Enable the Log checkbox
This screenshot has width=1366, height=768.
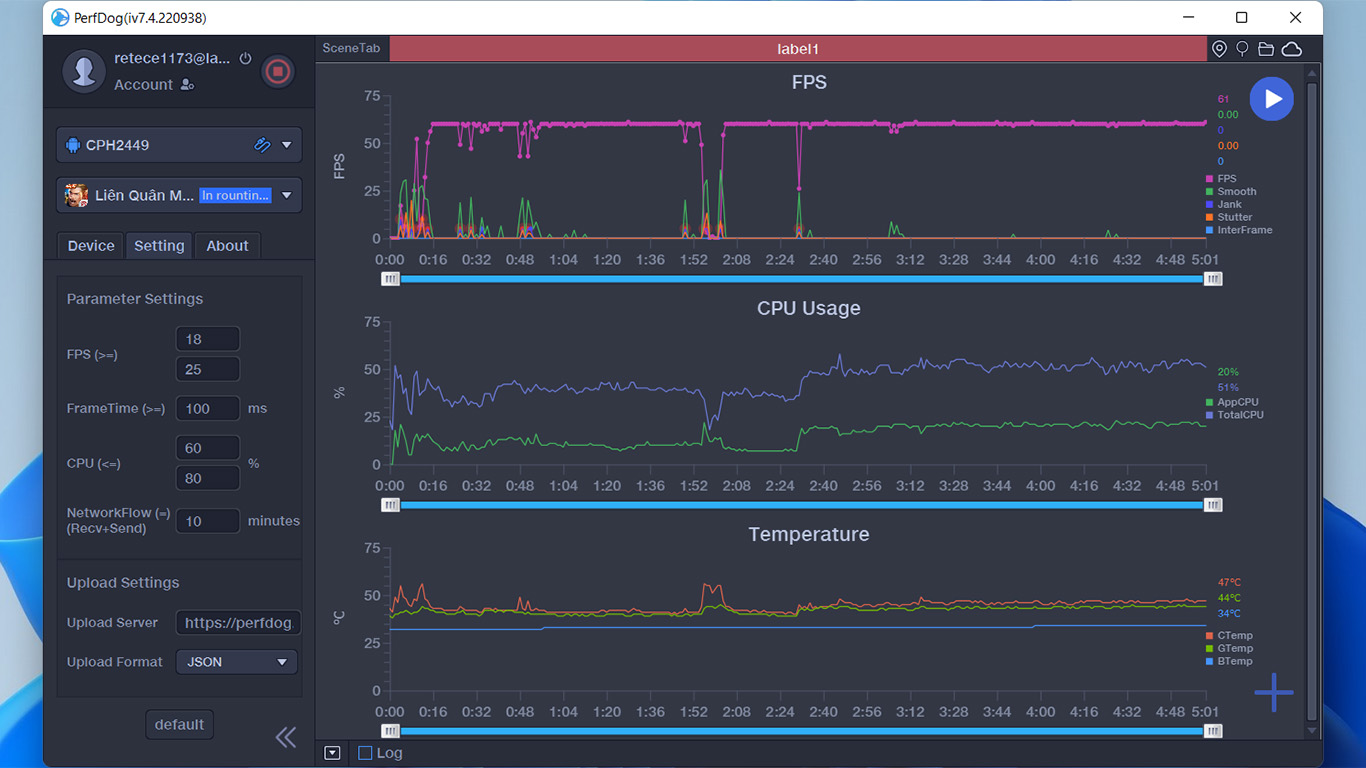point(365,753)
